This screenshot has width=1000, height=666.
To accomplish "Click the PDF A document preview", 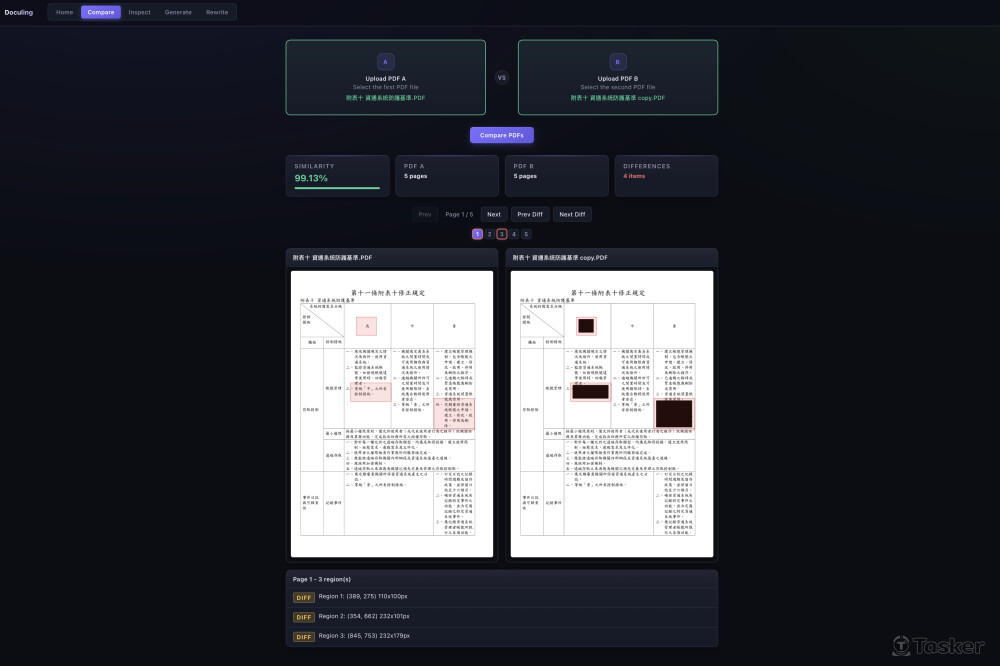I will pos(392,414).
